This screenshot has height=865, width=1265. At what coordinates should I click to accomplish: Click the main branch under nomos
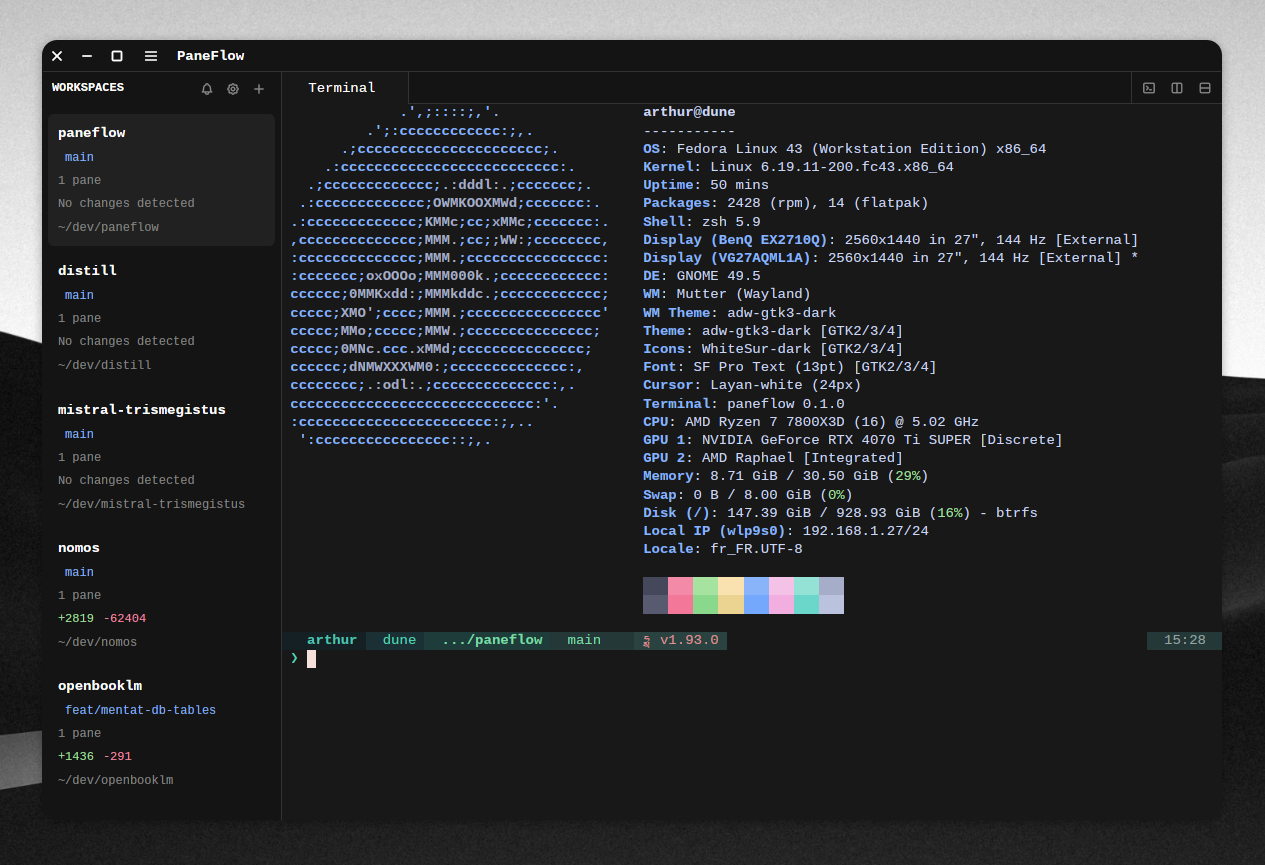[79, 571]
